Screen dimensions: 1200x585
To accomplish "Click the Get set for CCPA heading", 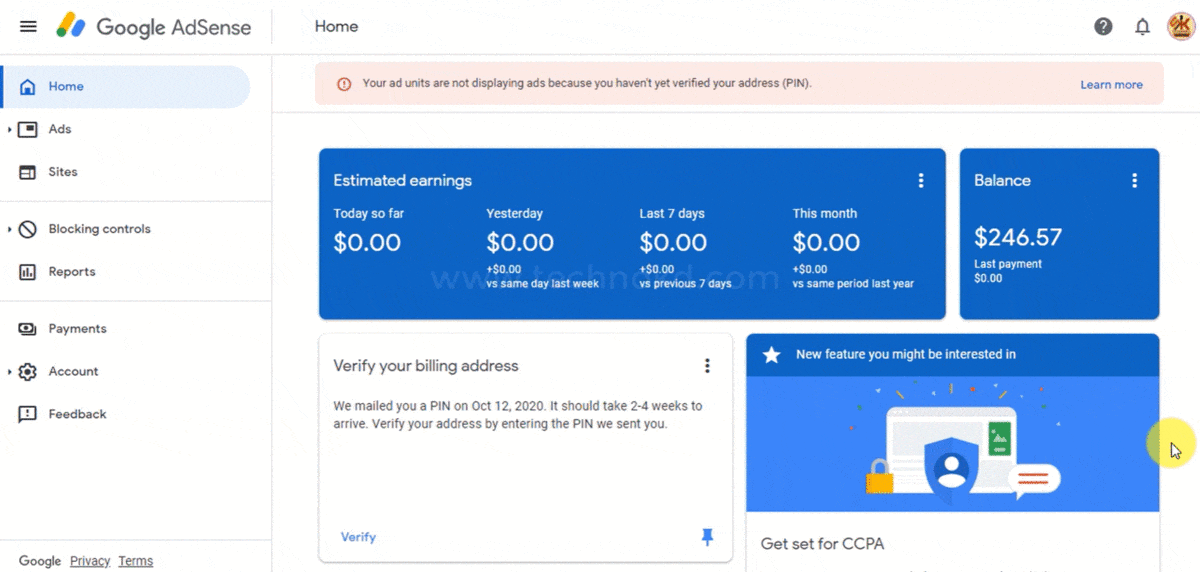I will pos(822,544).
